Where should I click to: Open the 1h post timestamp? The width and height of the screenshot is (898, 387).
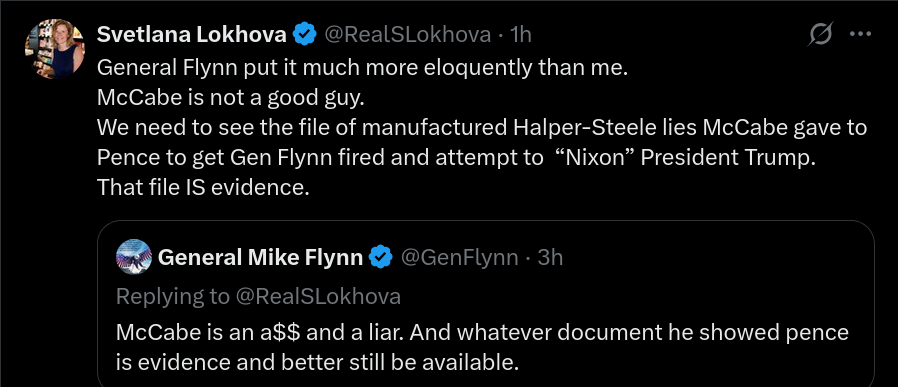pyautogui.click(x=521, y=35)
